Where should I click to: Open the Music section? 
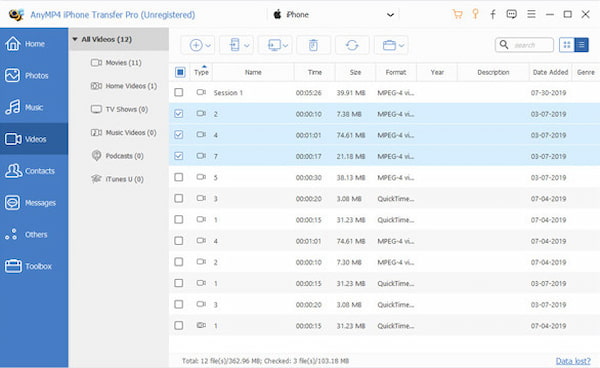pyautogui.click(x=34, y=107)
